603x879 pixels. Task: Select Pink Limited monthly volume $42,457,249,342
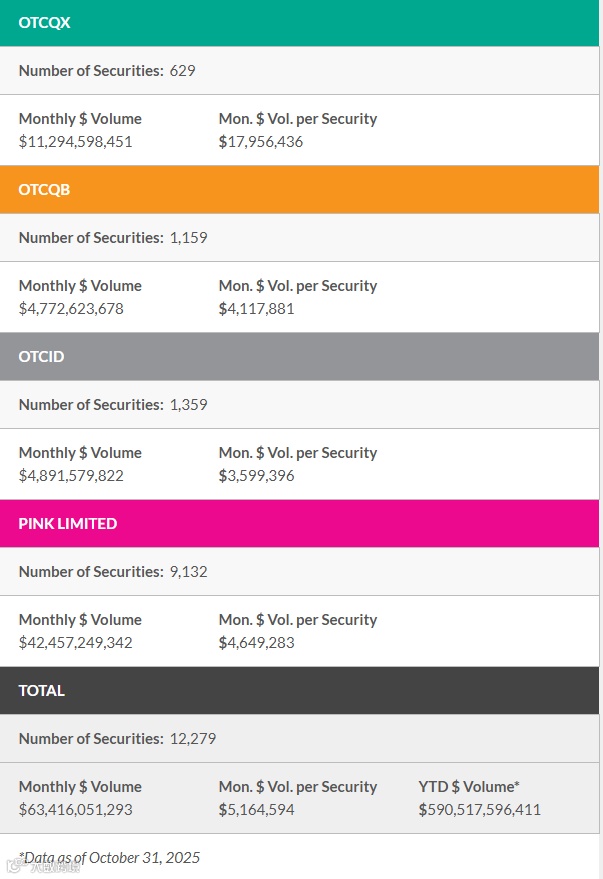pos(76,643)
